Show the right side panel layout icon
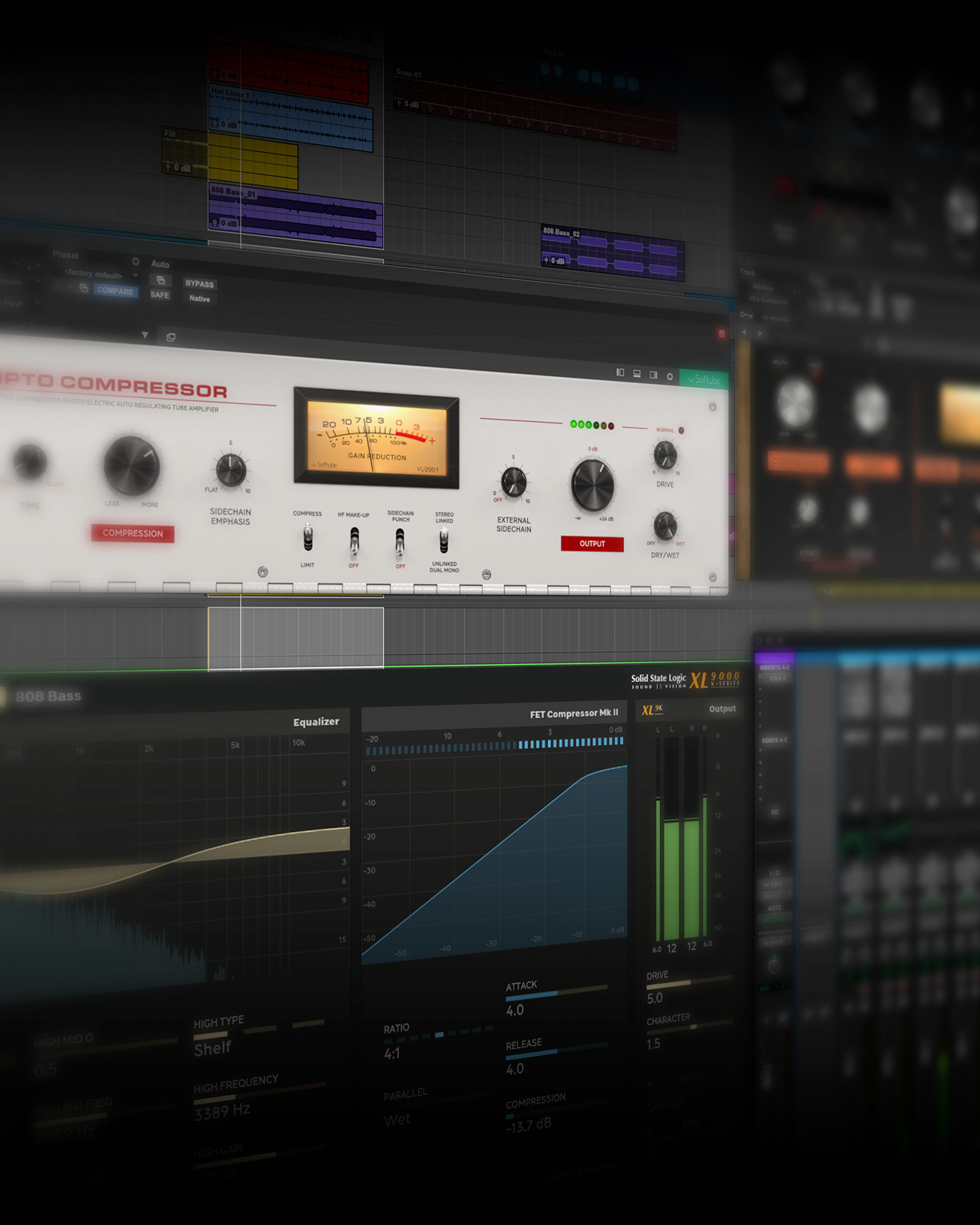 [x=653, y=375]
